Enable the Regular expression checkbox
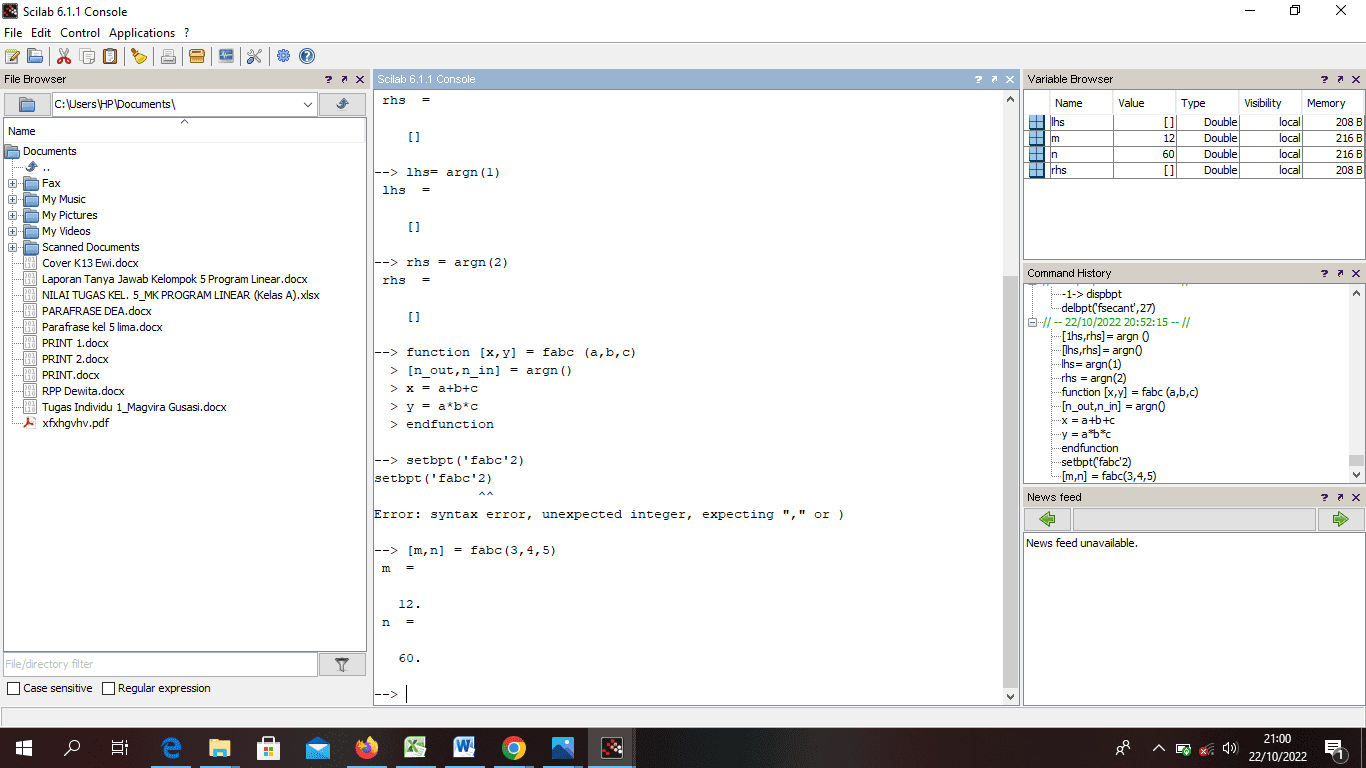The height and width of the screenshot is (768, 1366). pyautogui.click(x=109, y=689)
